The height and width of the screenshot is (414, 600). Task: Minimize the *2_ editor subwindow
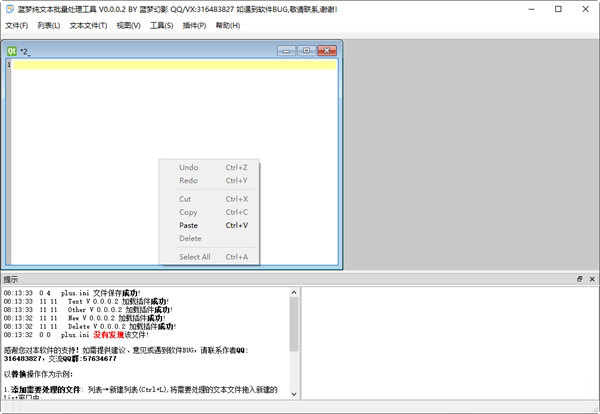coord(286,51)
